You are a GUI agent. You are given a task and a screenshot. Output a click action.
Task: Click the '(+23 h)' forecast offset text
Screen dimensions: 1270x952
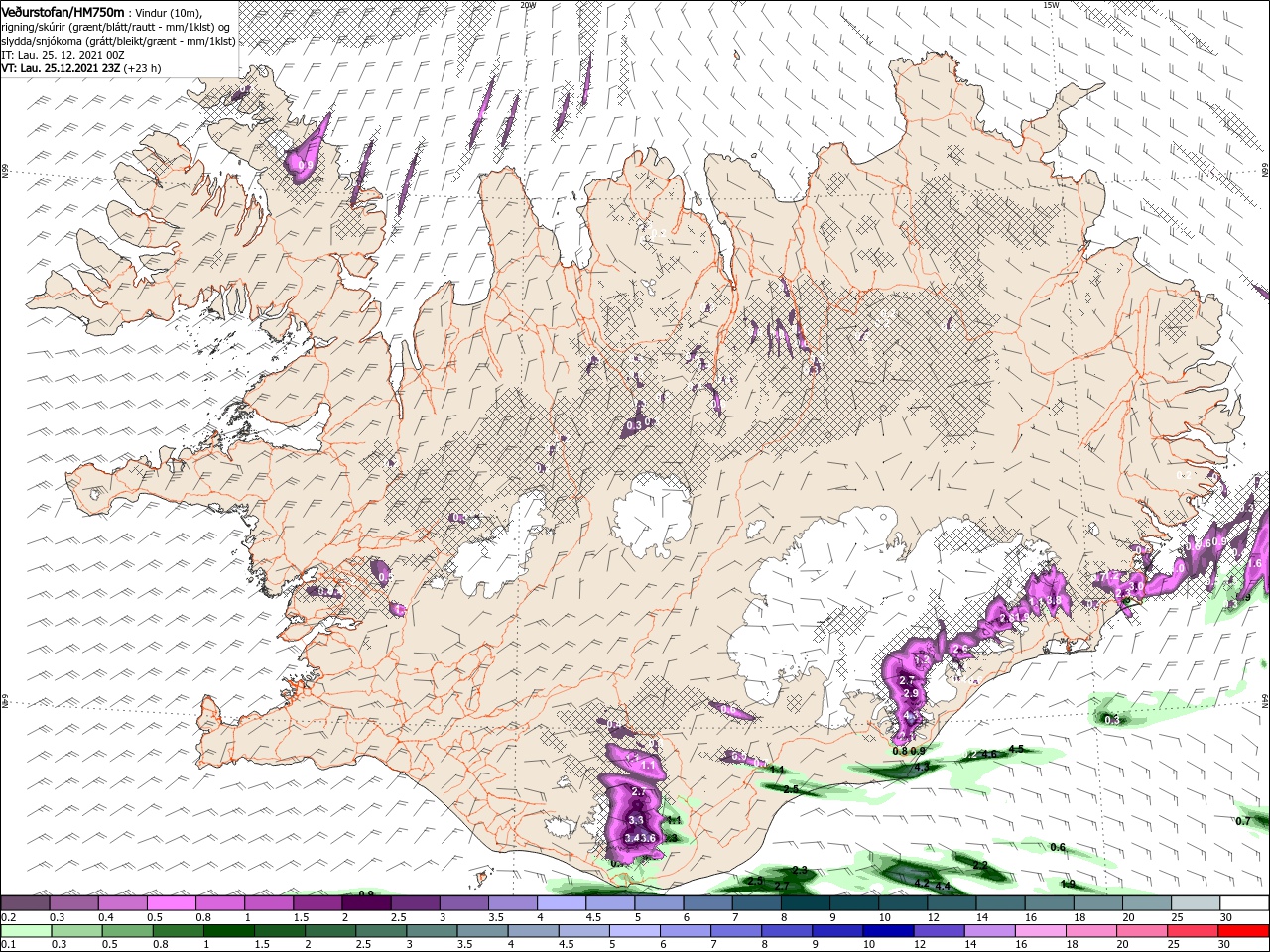click(x=142, y=68)
